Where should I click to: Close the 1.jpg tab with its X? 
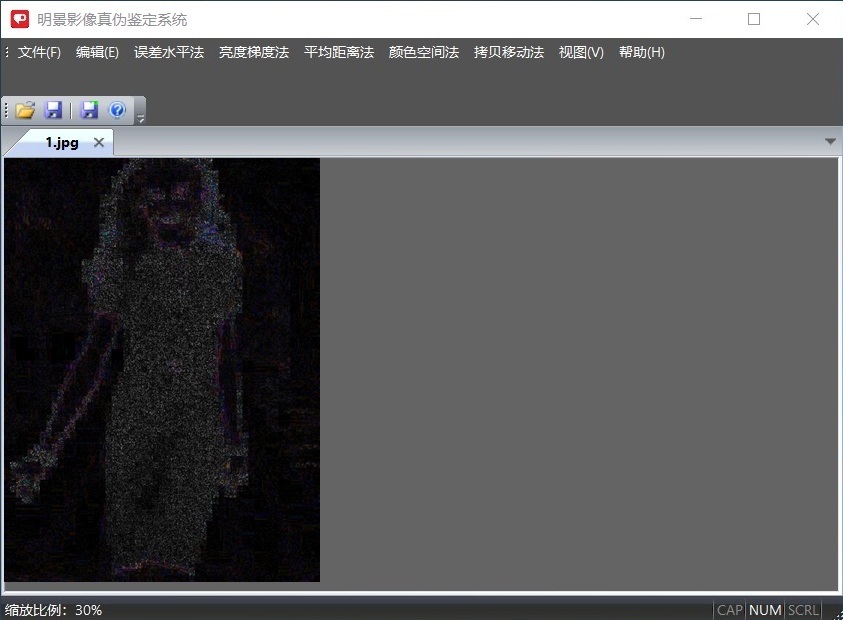99,142
